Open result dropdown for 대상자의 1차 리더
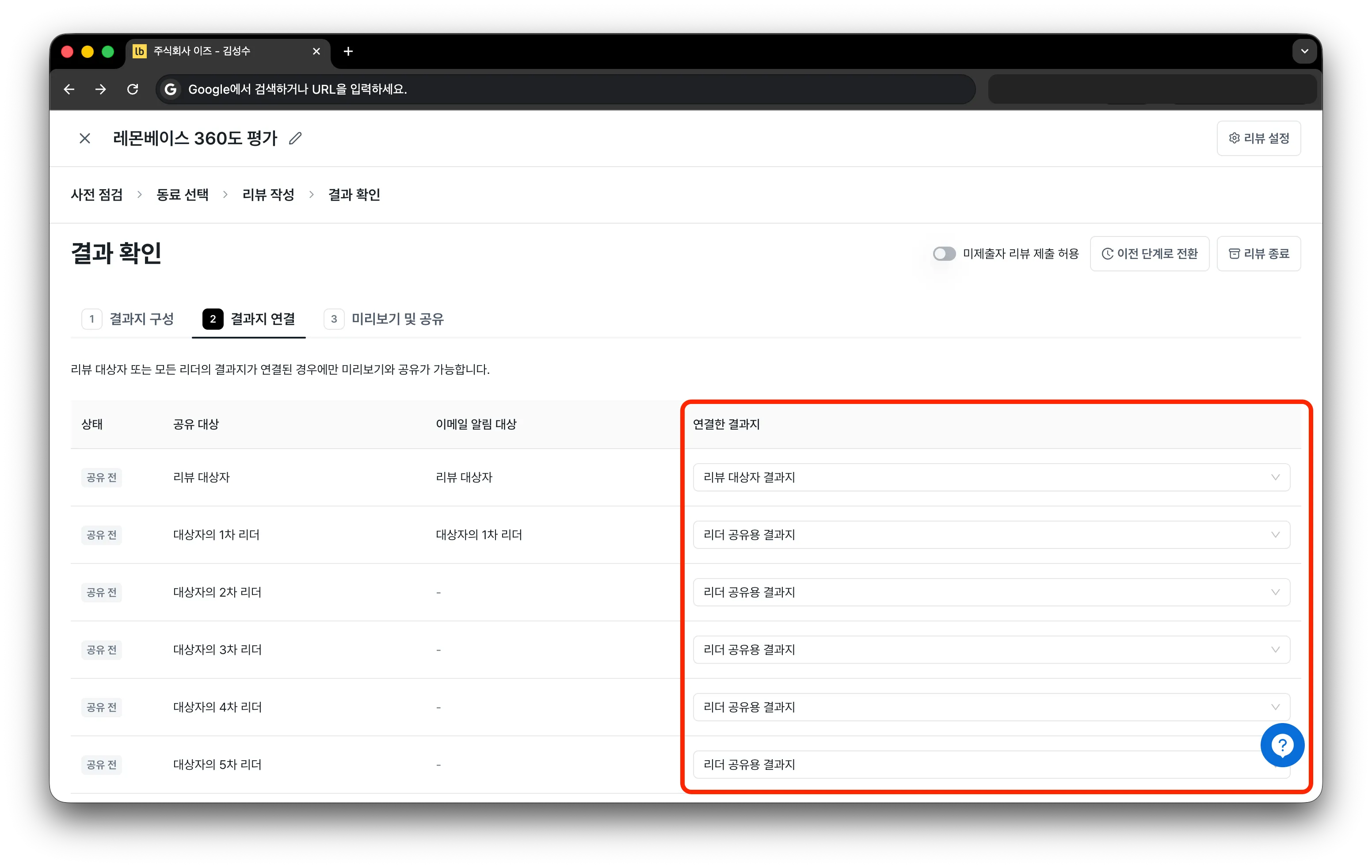 (991, 535)
